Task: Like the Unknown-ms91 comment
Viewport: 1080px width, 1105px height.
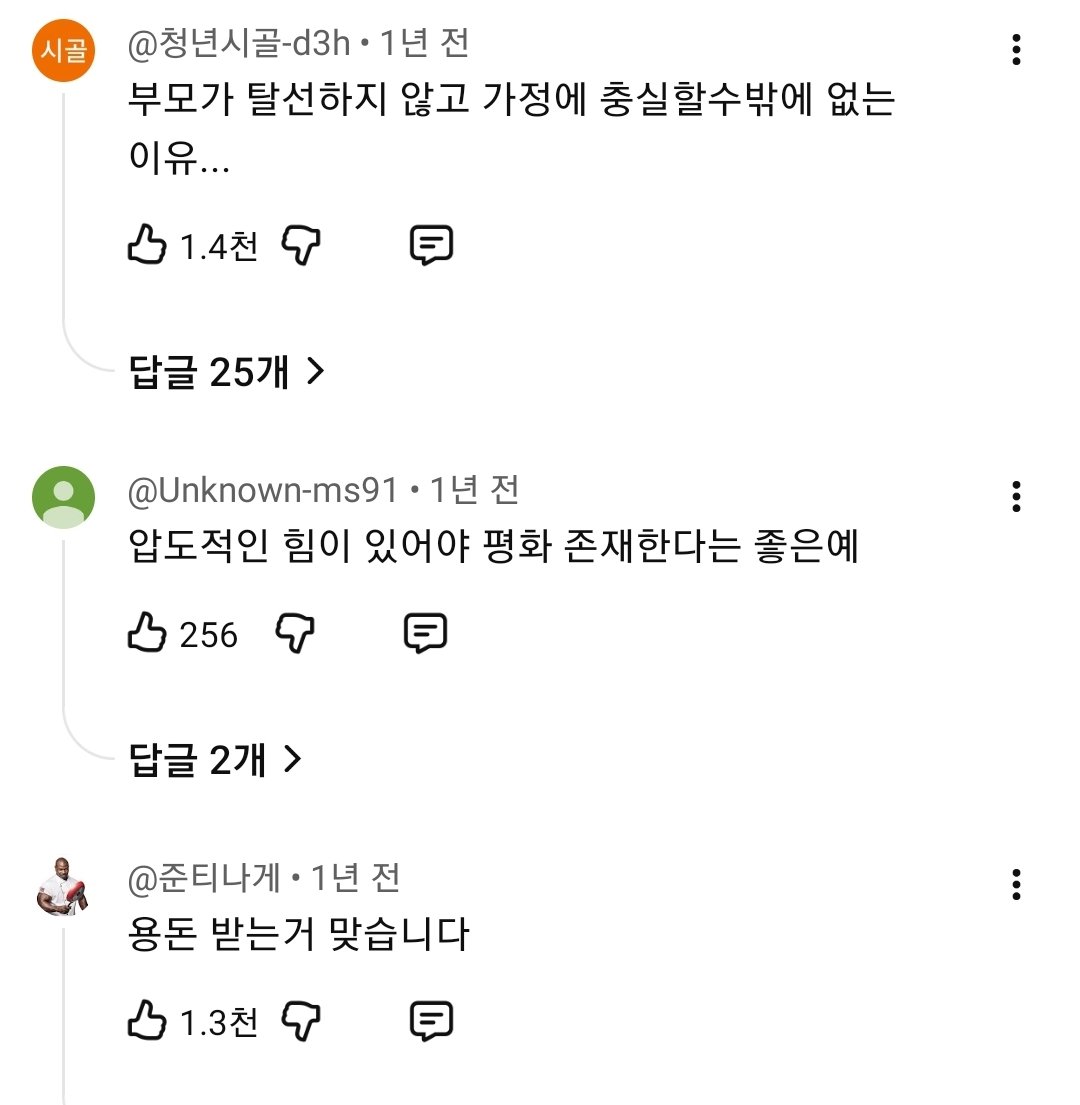Action: tap(147, 634)
